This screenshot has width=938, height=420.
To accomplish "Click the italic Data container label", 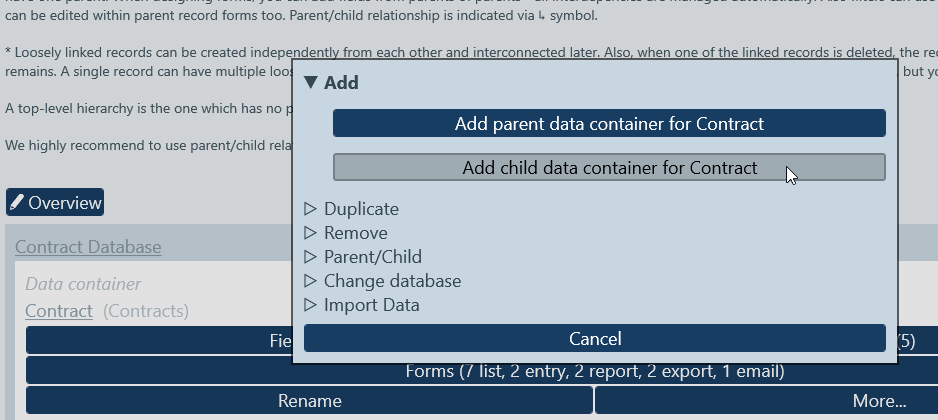I will (83, 285).
